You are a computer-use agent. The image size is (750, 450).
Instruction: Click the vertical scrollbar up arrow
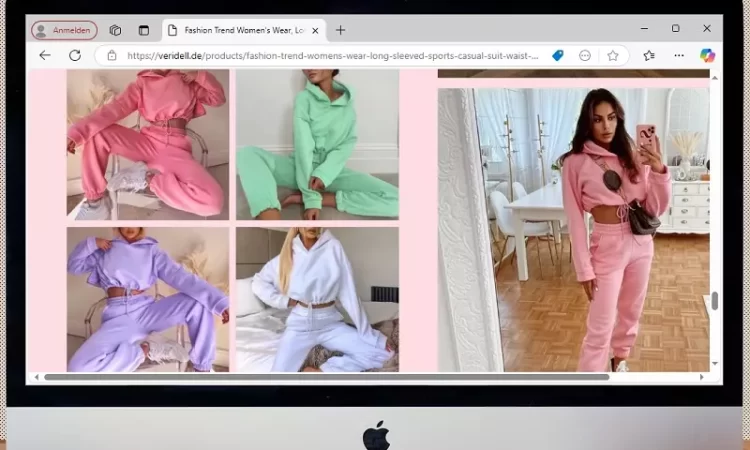click(715, 78)
